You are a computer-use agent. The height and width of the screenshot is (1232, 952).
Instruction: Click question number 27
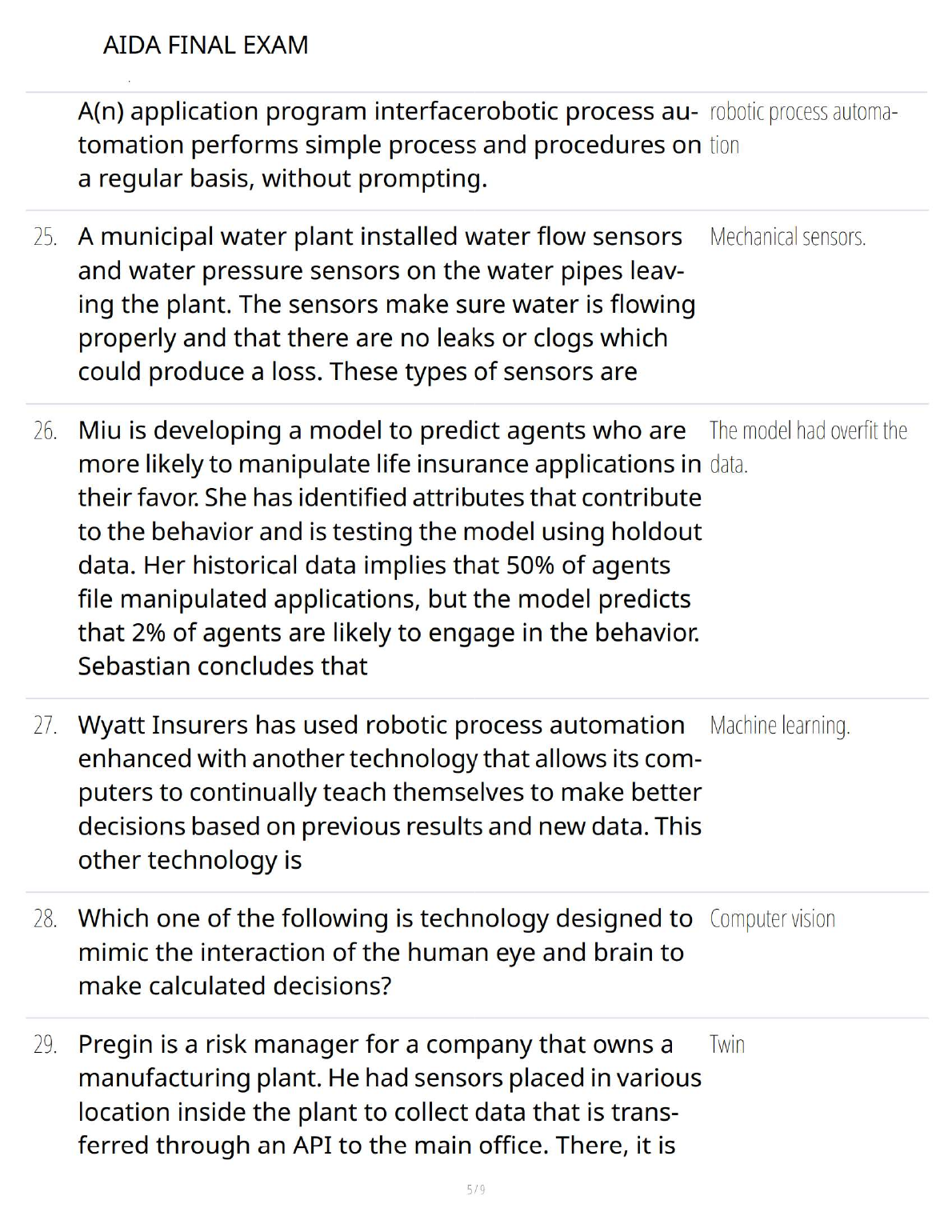click(46, 726)
